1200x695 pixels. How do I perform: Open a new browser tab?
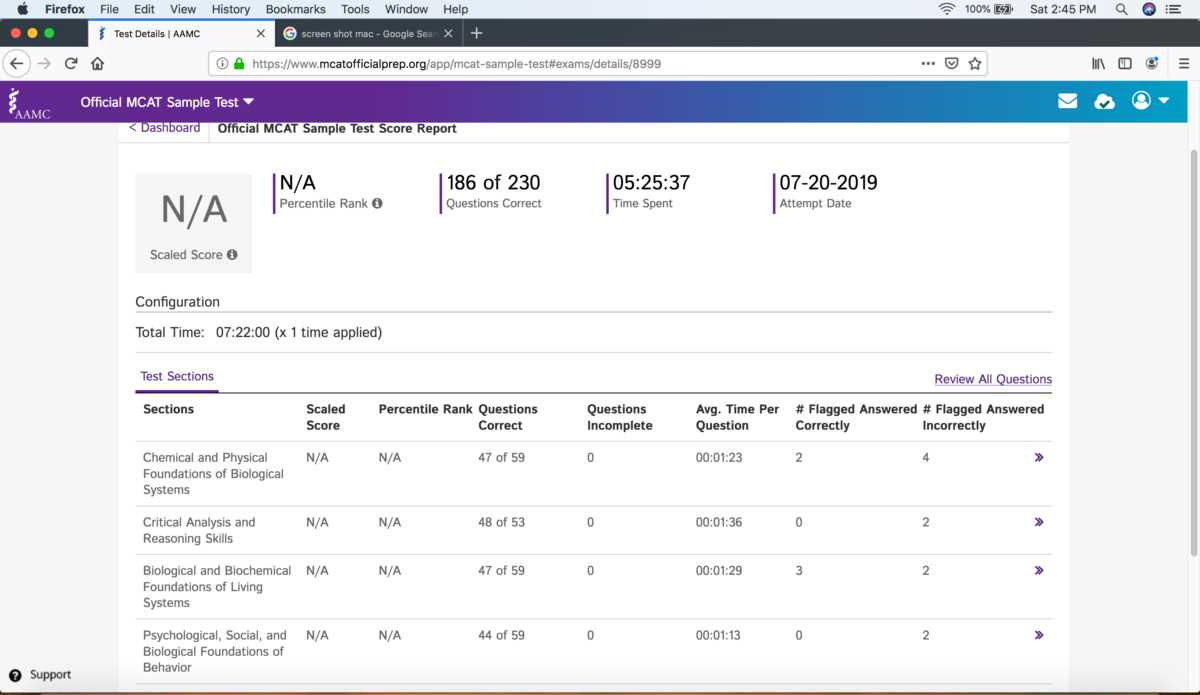click(x=476, y=33)
